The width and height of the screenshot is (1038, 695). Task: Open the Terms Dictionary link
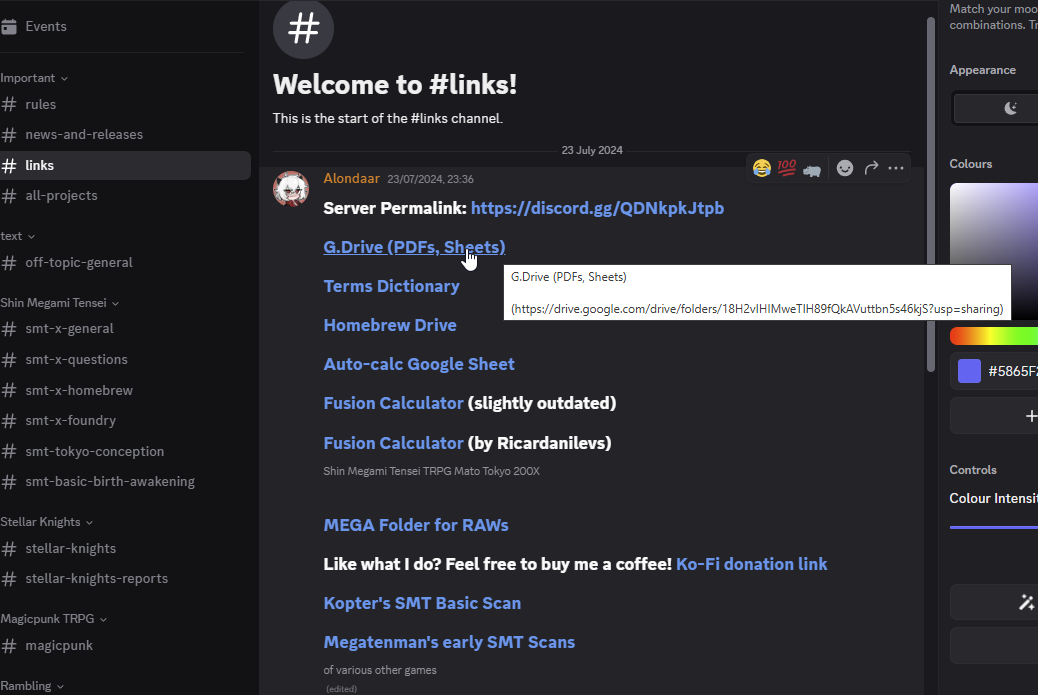tap(391, 287)
